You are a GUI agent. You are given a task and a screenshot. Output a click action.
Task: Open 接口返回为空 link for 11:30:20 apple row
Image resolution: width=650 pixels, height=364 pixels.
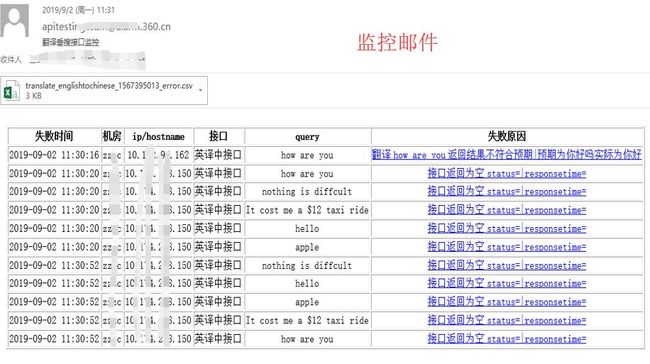point(507,247)
